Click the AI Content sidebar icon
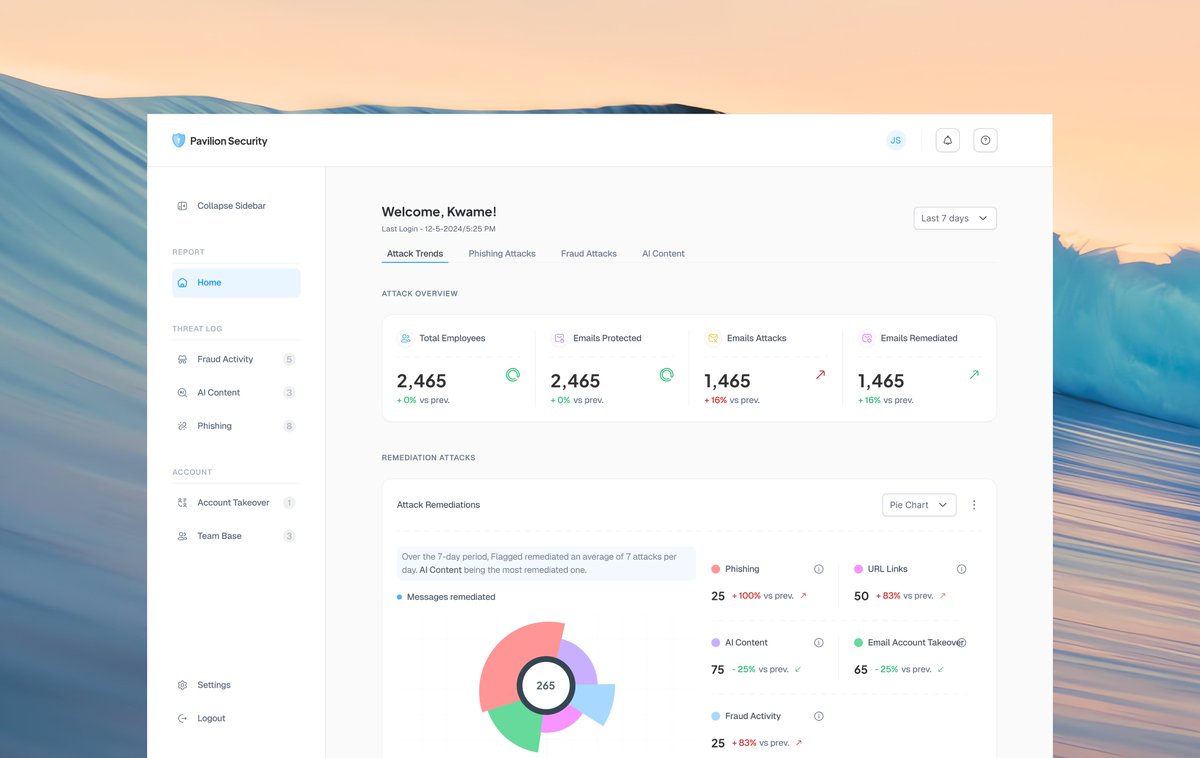 [x=182, y=393]
